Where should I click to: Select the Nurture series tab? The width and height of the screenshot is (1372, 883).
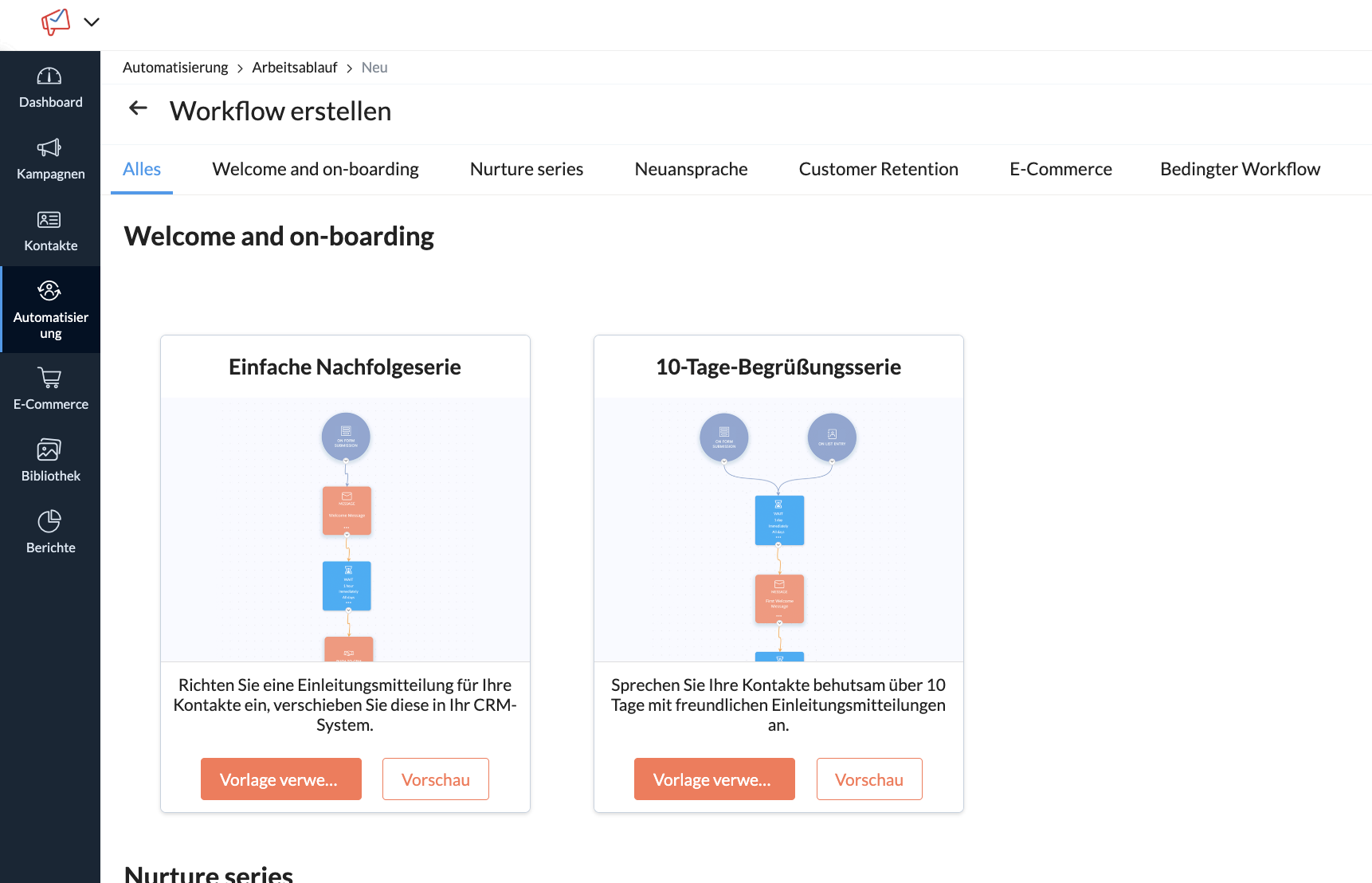(x=527, y=169)
